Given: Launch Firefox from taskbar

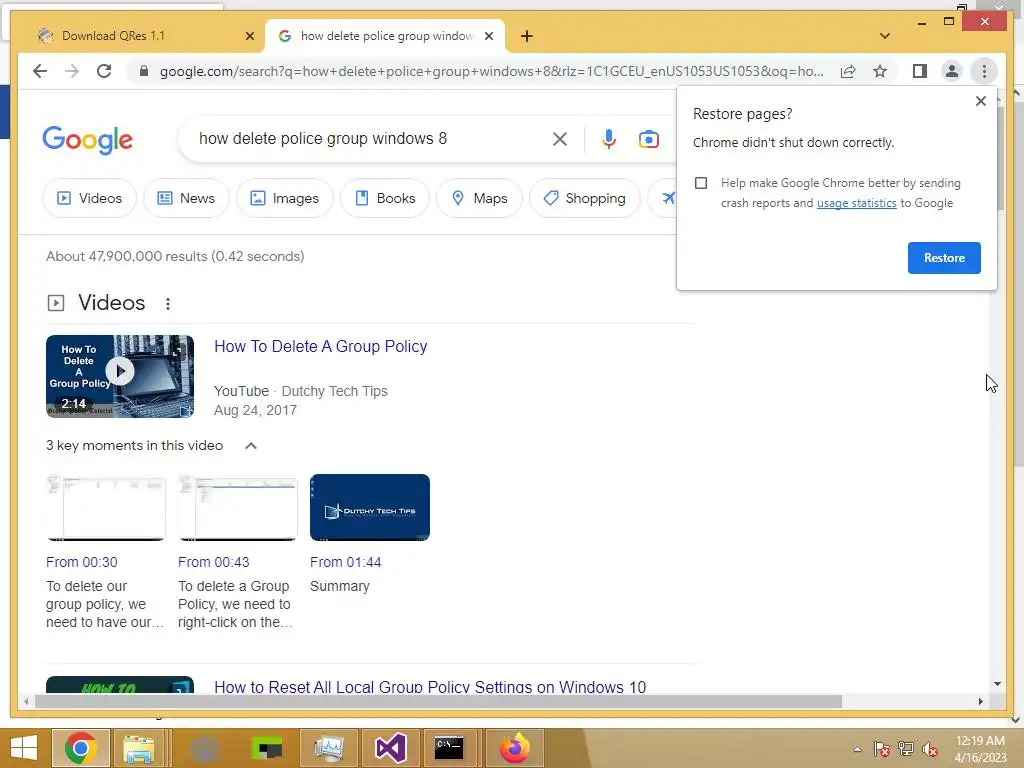Looking at the screenshot, I should 515,748.
